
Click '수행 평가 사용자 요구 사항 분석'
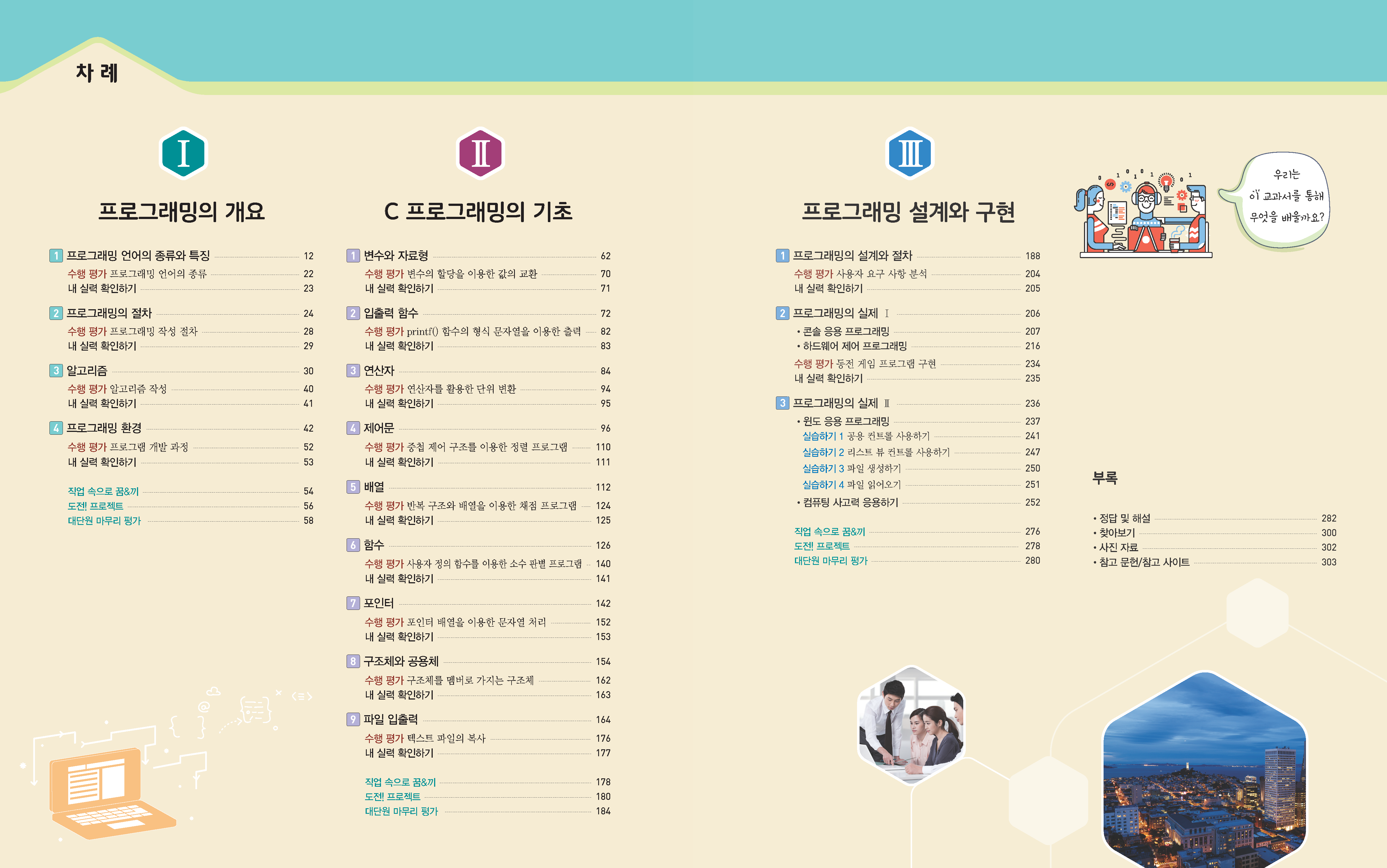[860, 274]
